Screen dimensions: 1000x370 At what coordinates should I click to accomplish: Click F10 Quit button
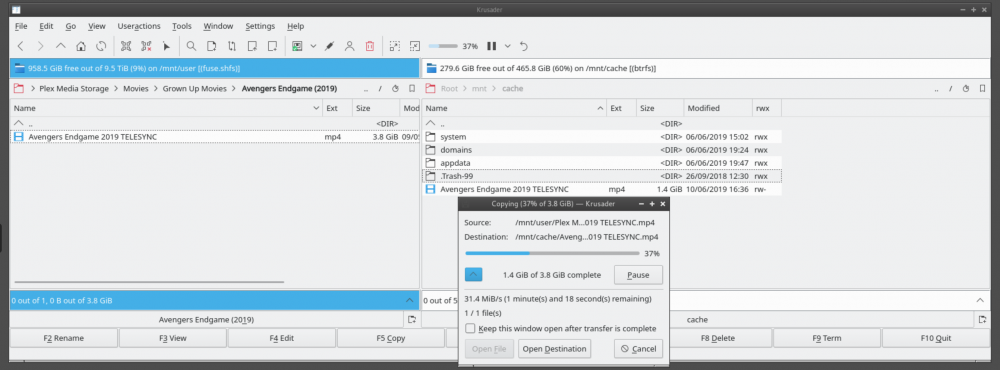[935, 338]
